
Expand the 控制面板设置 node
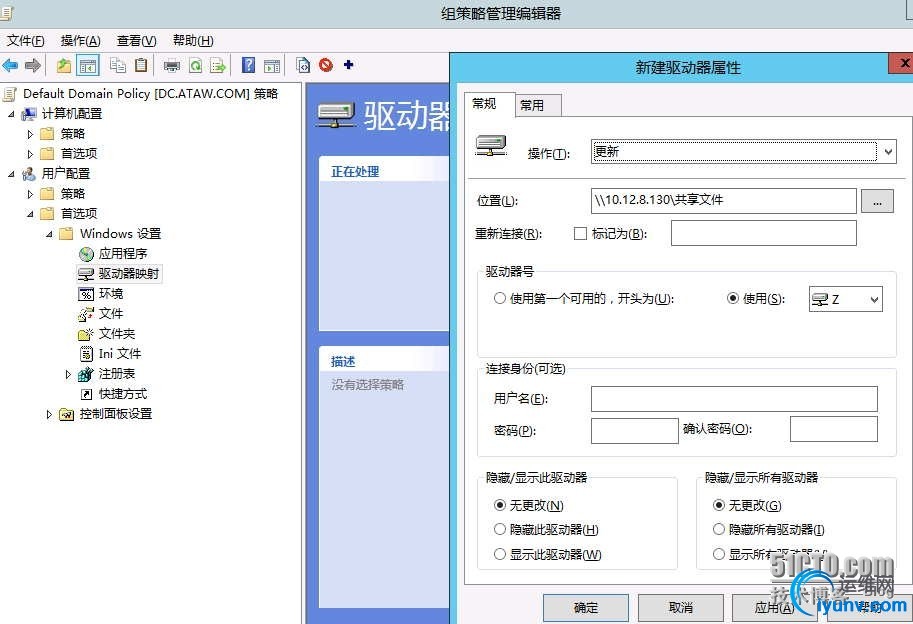click(49, 414)
